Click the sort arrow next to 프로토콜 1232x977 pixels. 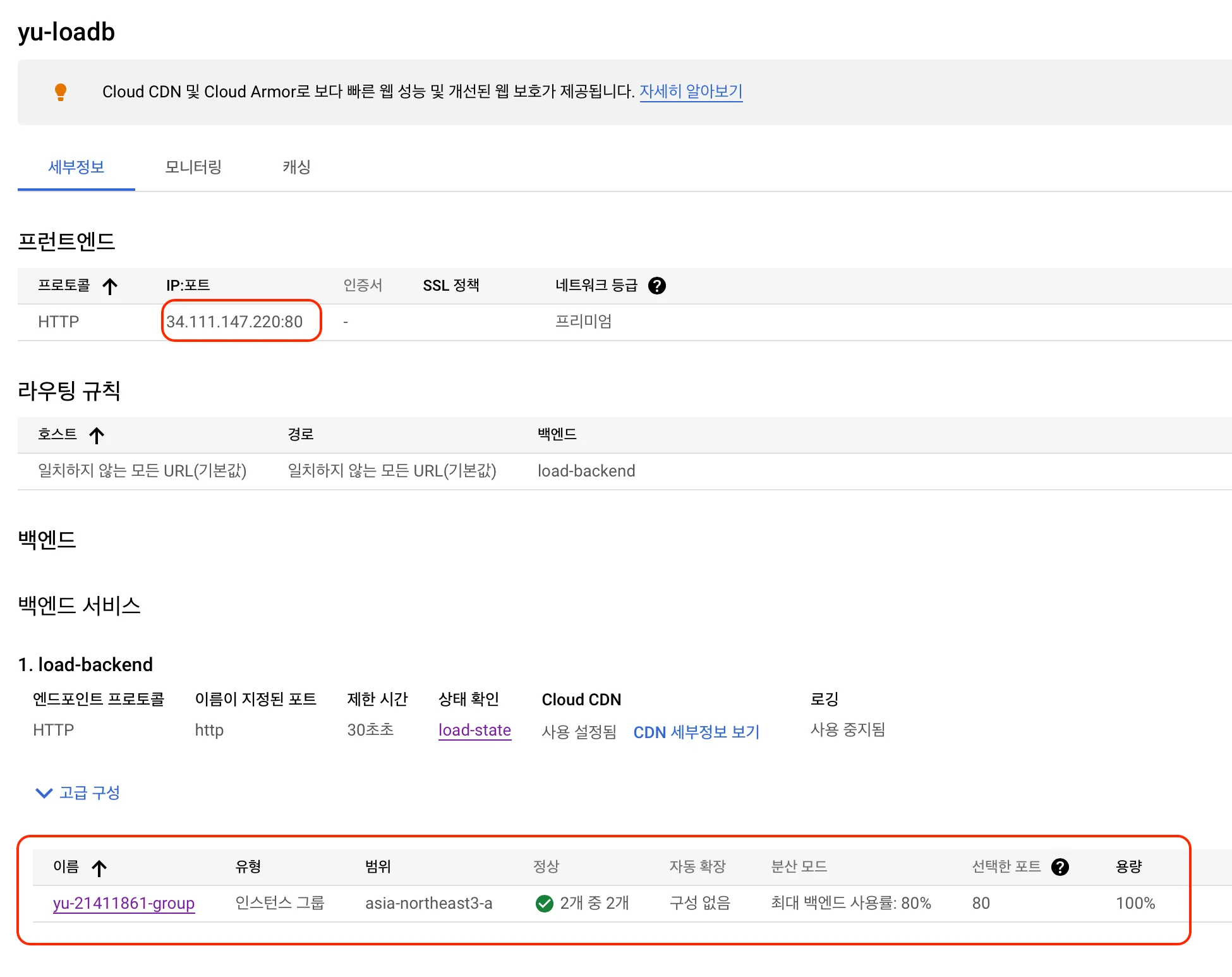(x=110, y=286)
